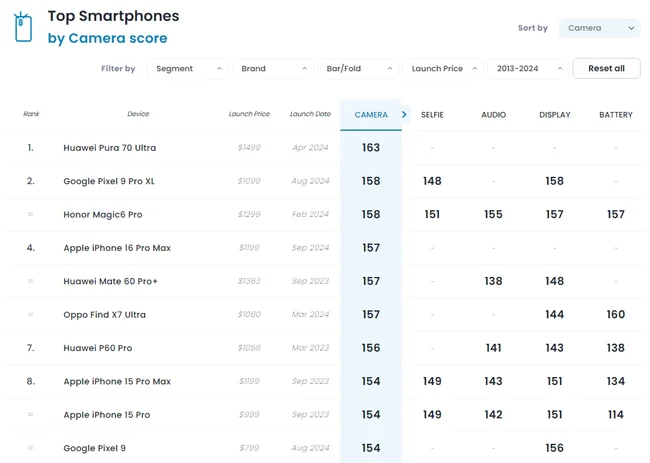Expand the Segment filter

pos(187,69)
